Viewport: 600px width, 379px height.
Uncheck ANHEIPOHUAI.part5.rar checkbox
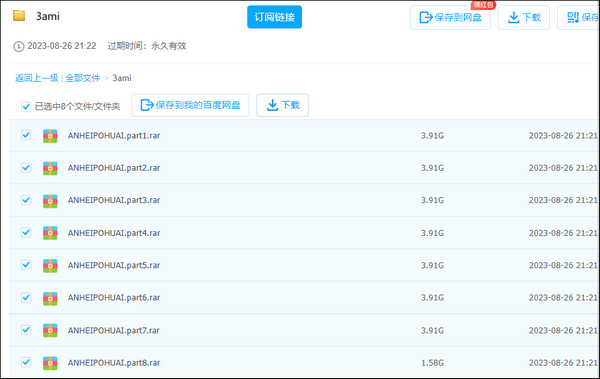click(26, 265)
